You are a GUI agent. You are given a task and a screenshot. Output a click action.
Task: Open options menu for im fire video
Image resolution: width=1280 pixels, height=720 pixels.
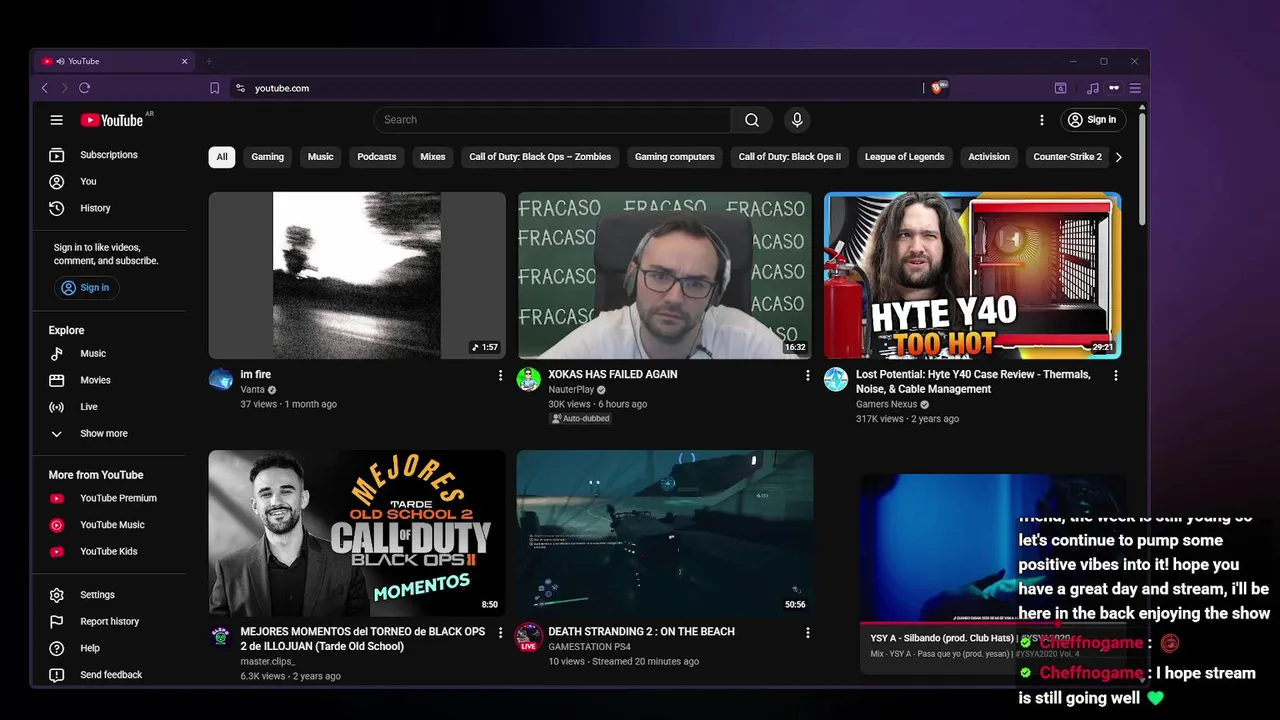coord(500,375)
